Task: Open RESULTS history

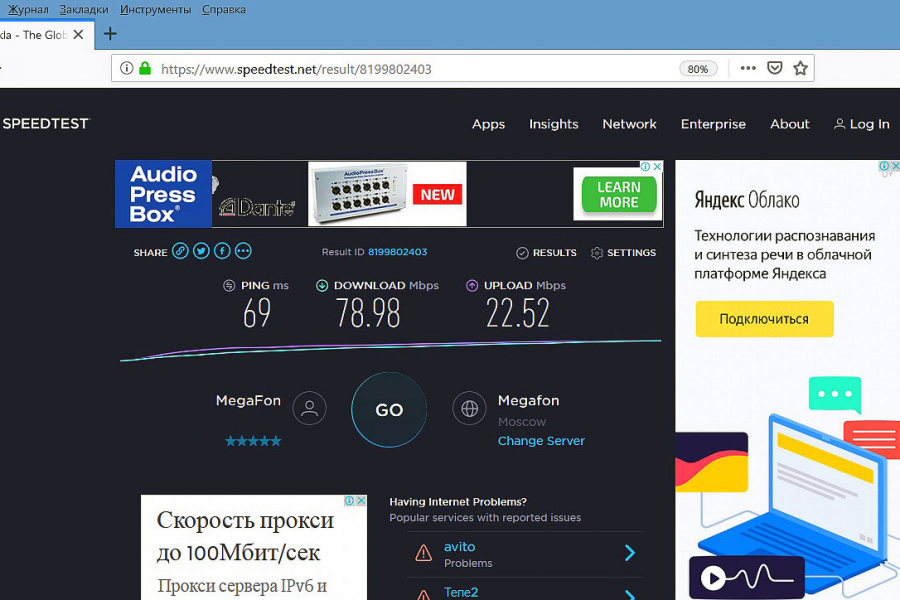Action: [x=546, y=253]
